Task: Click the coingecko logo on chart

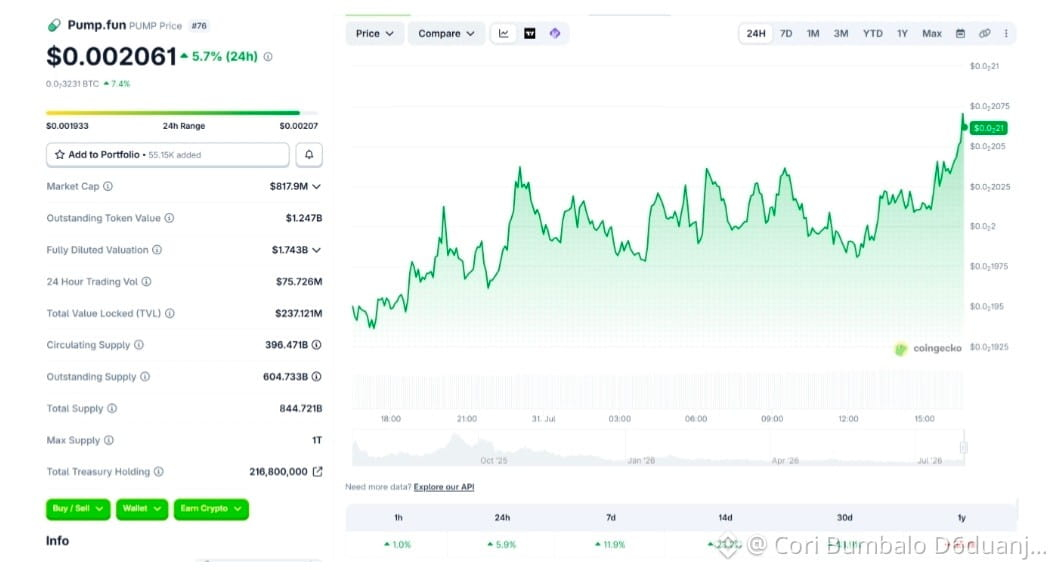Action: click(x=928, y=348)
